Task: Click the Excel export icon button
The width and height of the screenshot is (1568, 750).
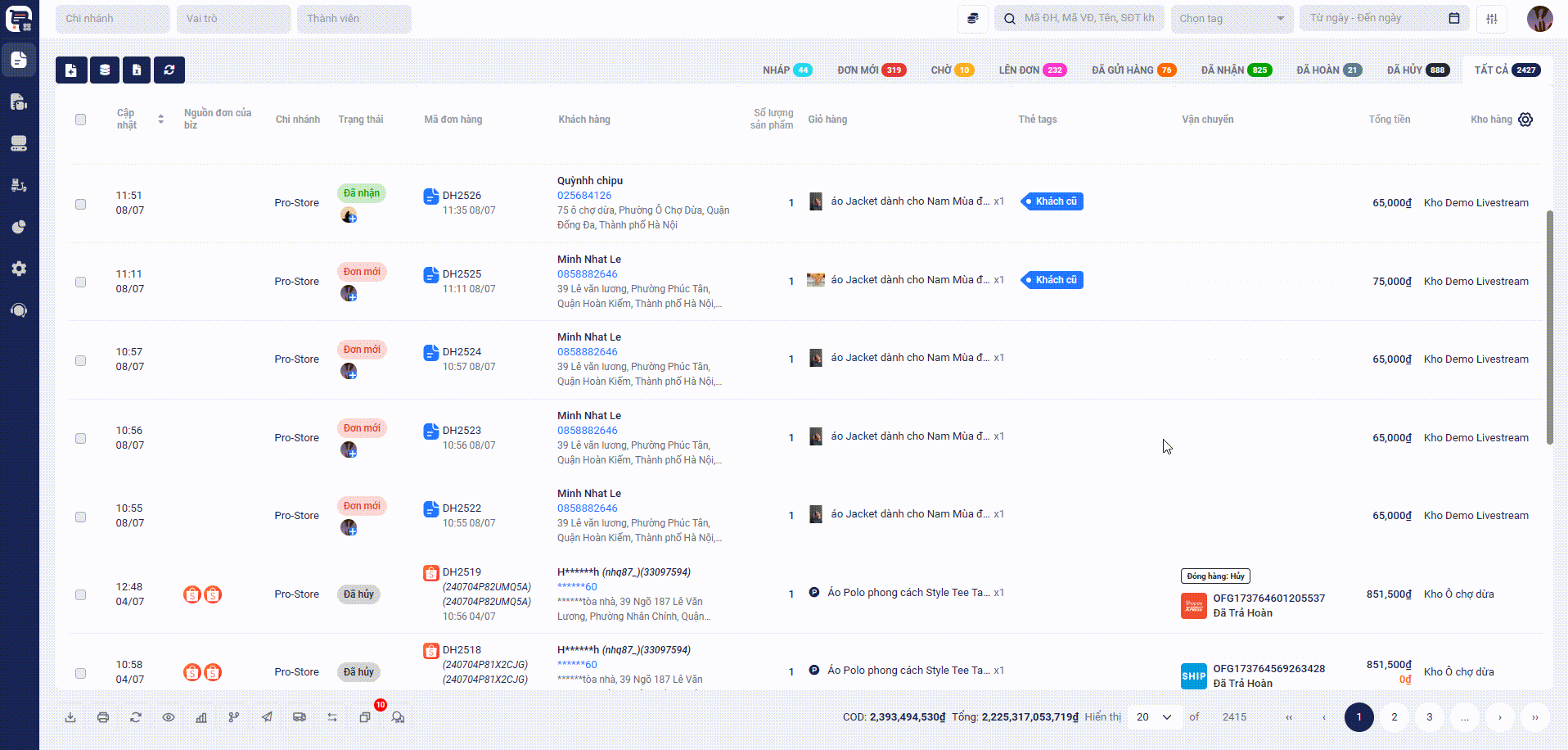Action: (x=137, y=70)
